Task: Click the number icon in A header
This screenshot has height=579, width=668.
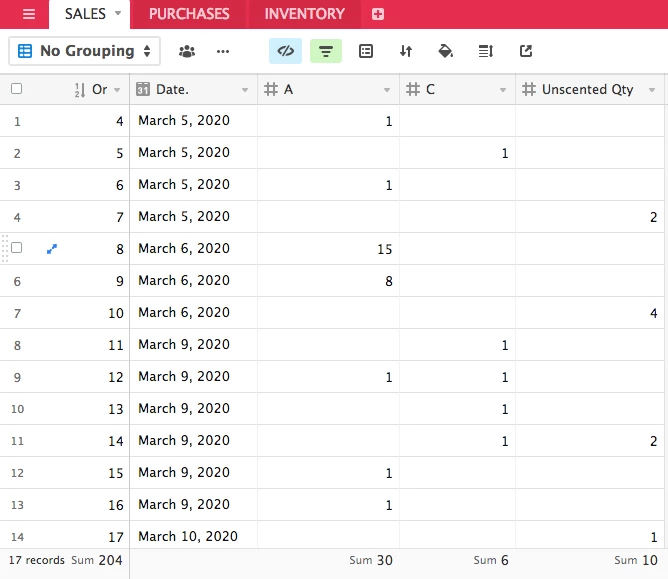Action: [271, 89]
